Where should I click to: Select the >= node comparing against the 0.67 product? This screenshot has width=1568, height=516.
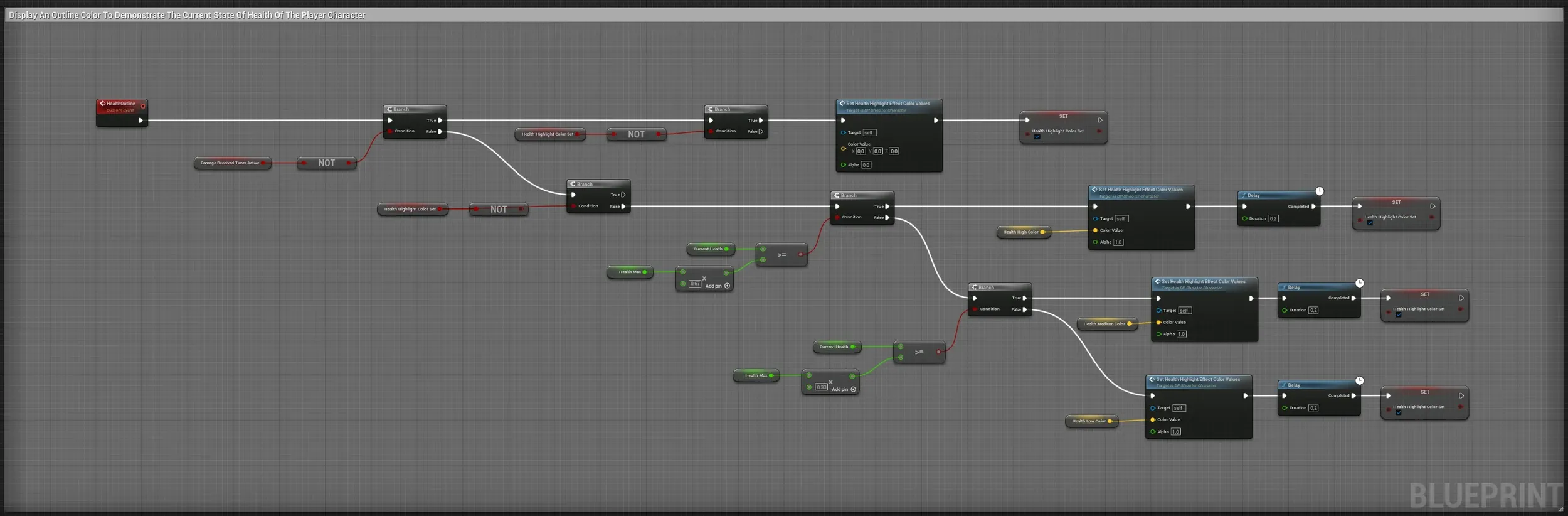pyautogui.click(x=782, y=254)
